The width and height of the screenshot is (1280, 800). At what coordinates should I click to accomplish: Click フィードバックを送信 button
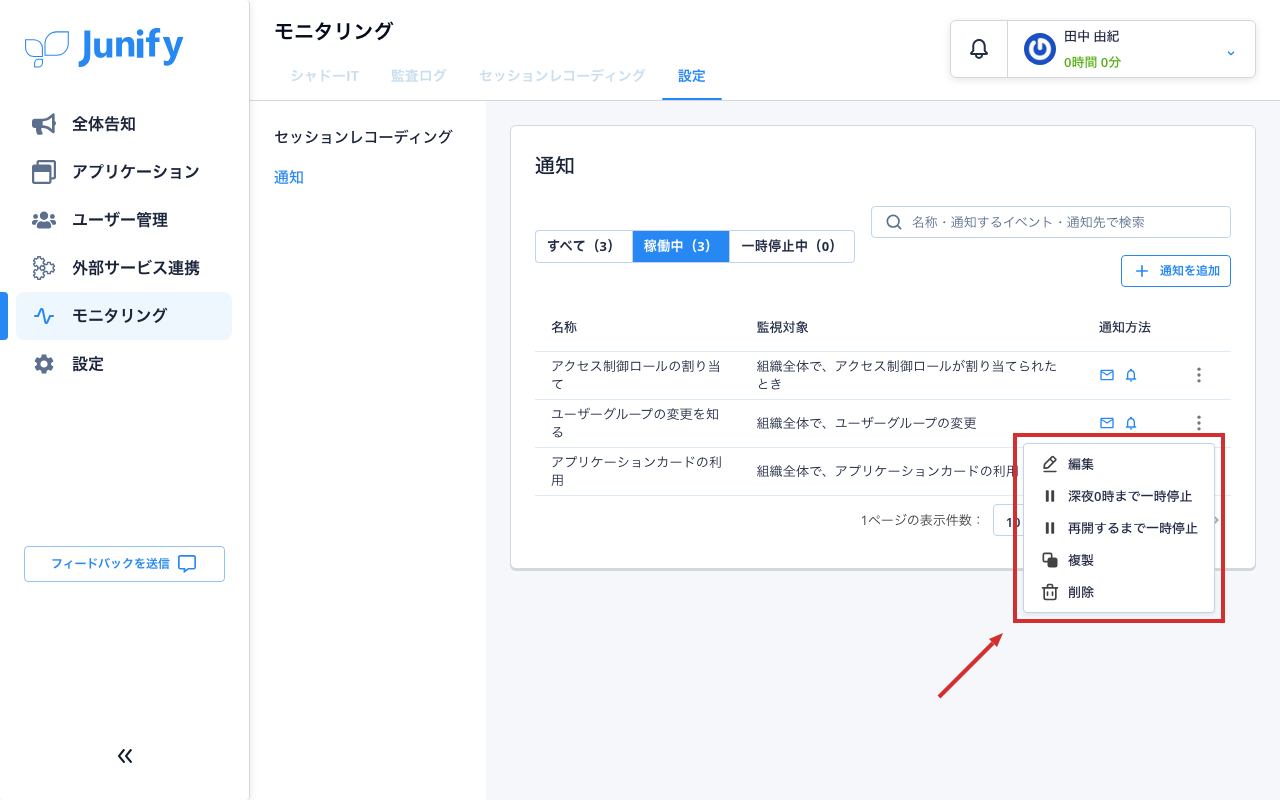124,563
